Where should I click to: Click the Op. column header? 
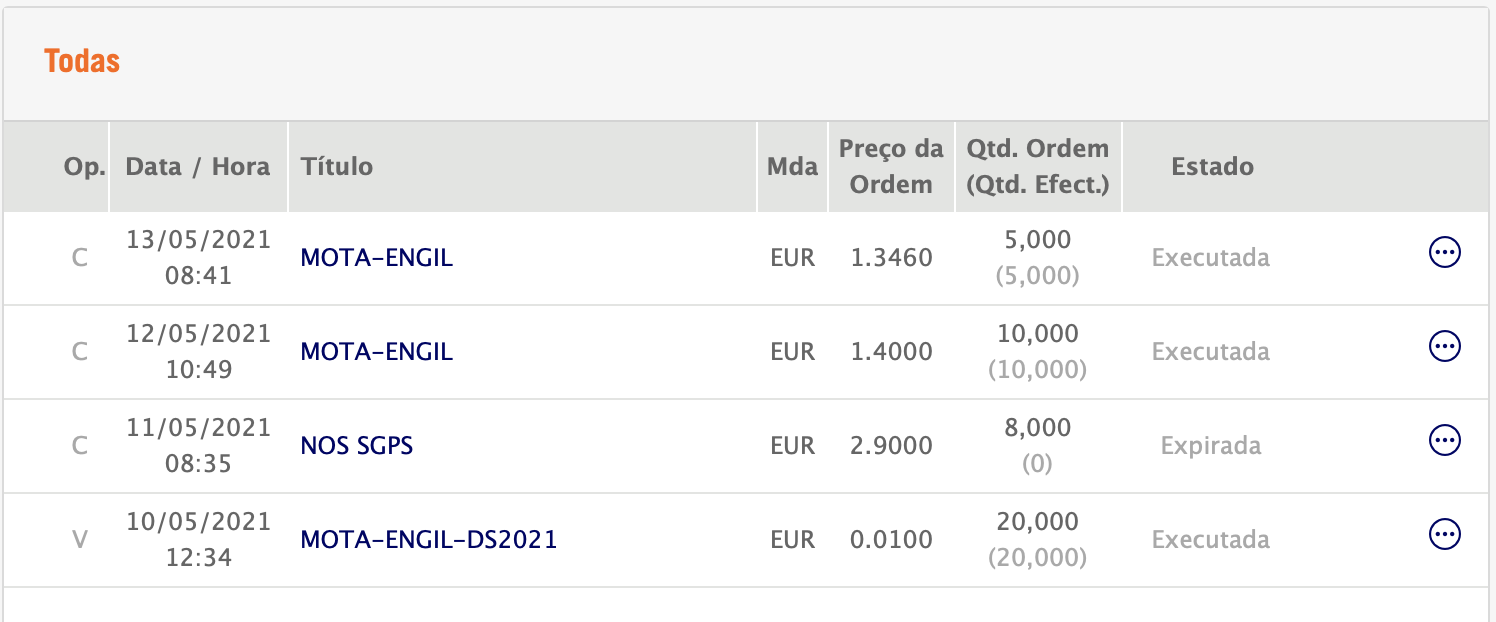pyautogui.click(x=85, y=166)
